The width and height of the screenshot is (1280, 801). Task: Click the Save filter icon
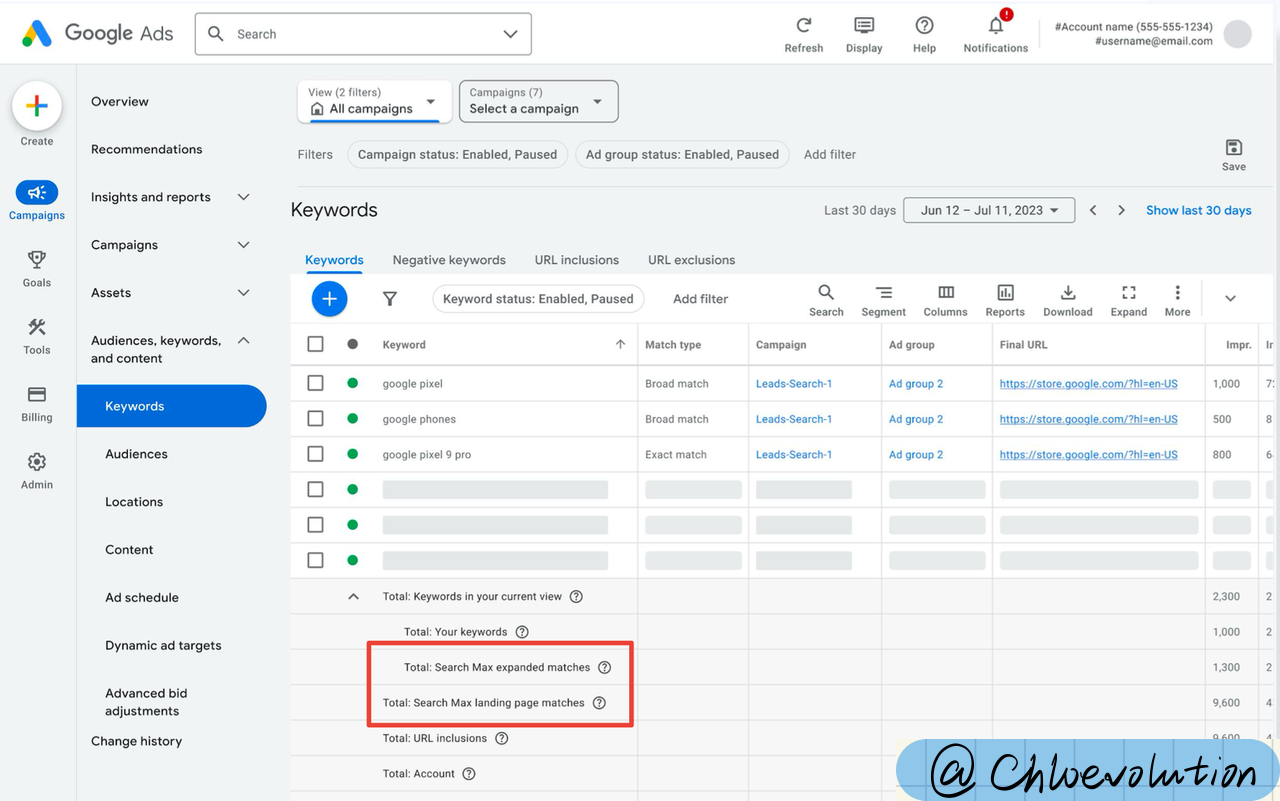coord(1234,147)
